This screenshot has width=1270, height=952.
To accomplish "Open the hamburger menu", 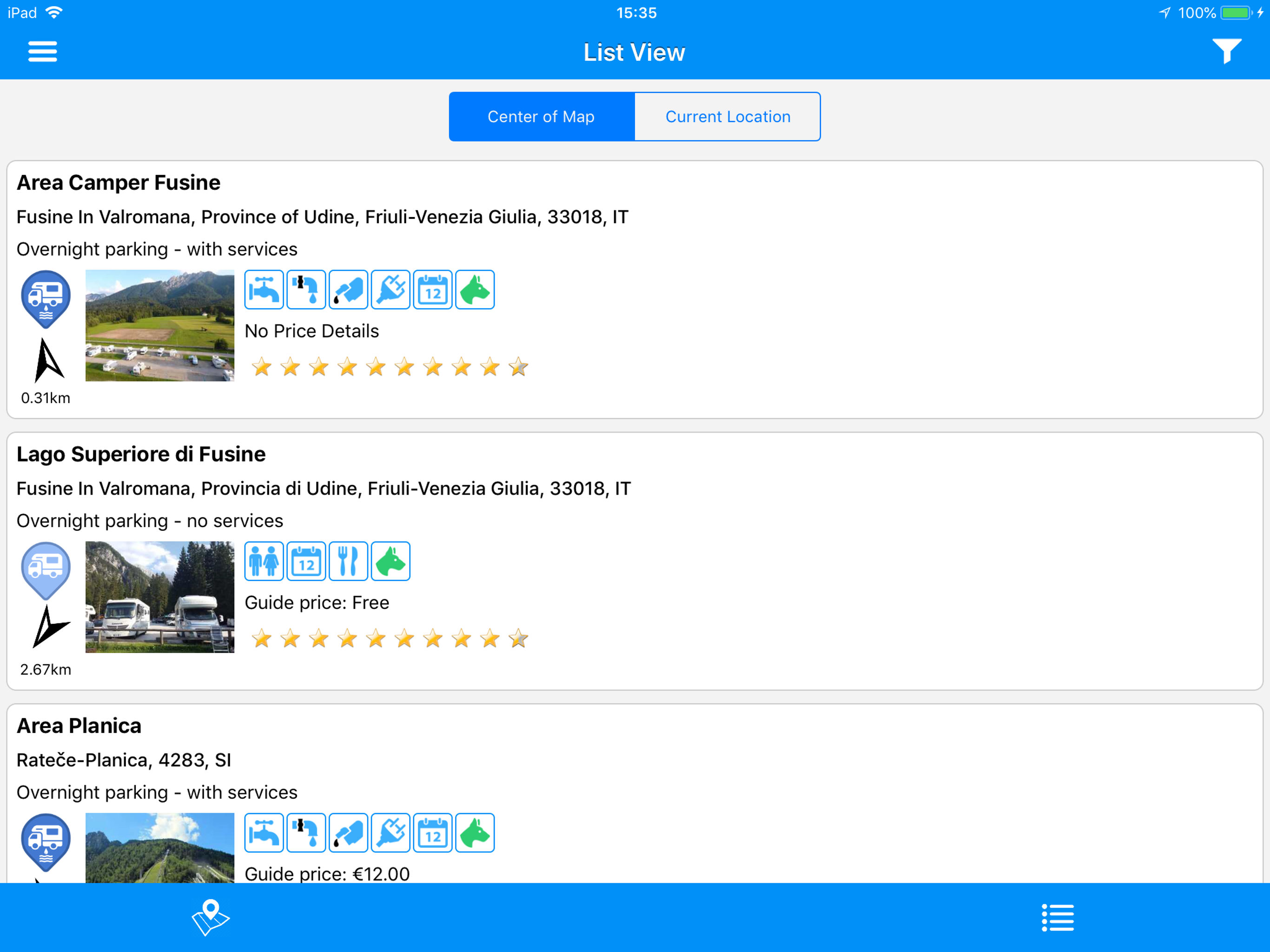I will click(x=42, y=52).
